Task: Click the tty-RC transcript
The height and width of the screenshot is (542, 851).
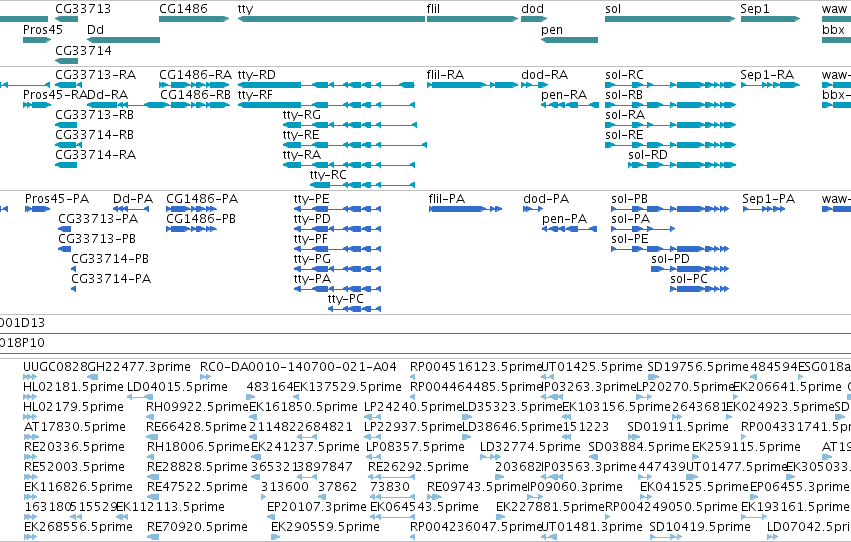Action: coord(363,185)
